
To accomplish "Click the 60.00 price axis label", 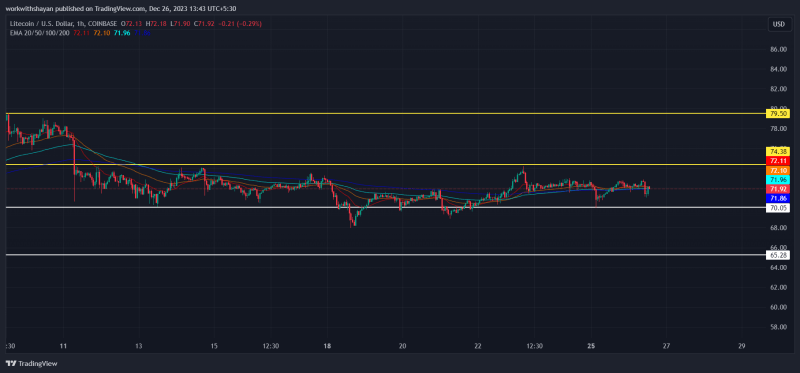I will 778,307.
